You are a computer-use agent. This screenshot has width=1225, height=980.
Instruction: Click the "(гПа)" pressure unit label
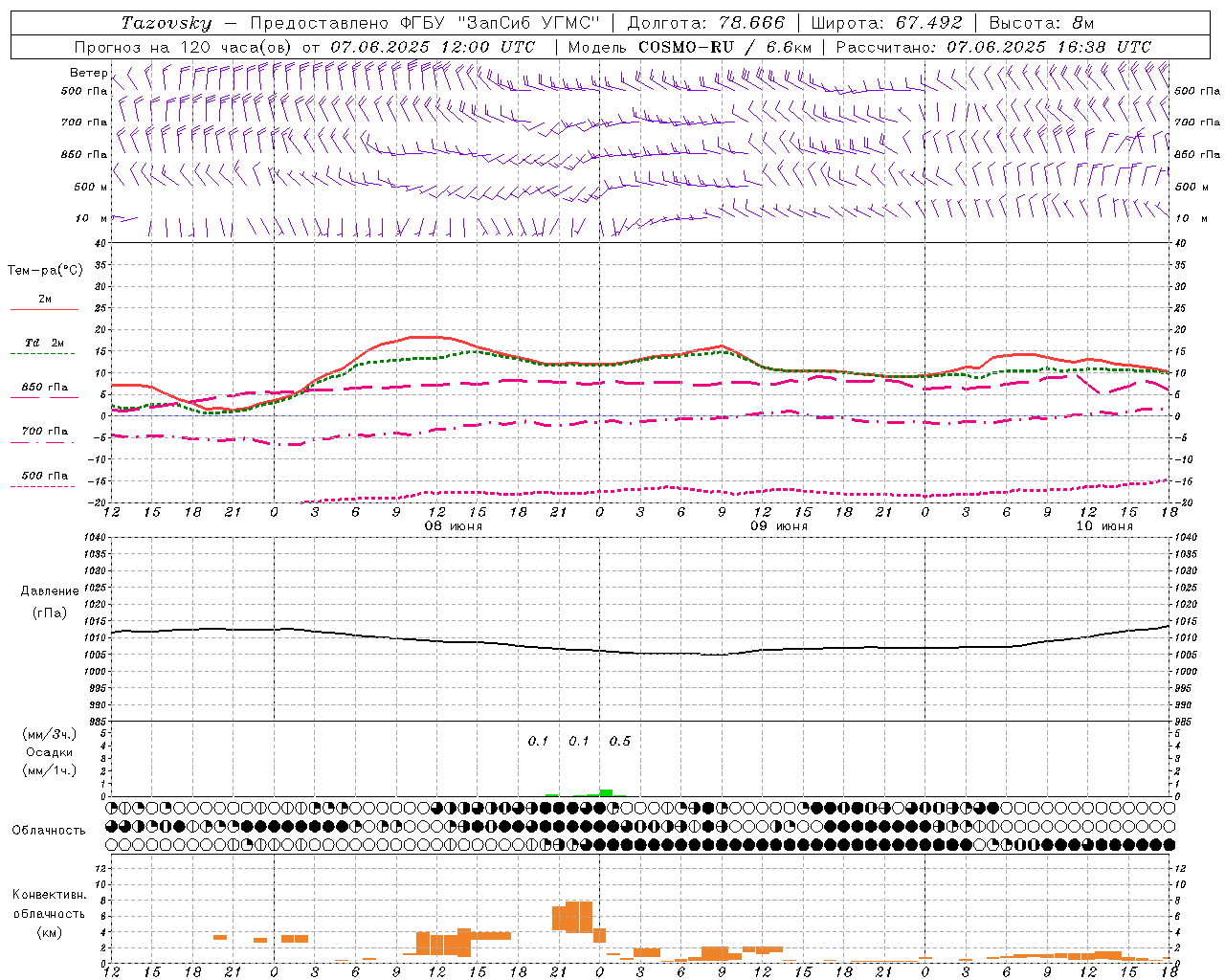[x=50, y=613]
